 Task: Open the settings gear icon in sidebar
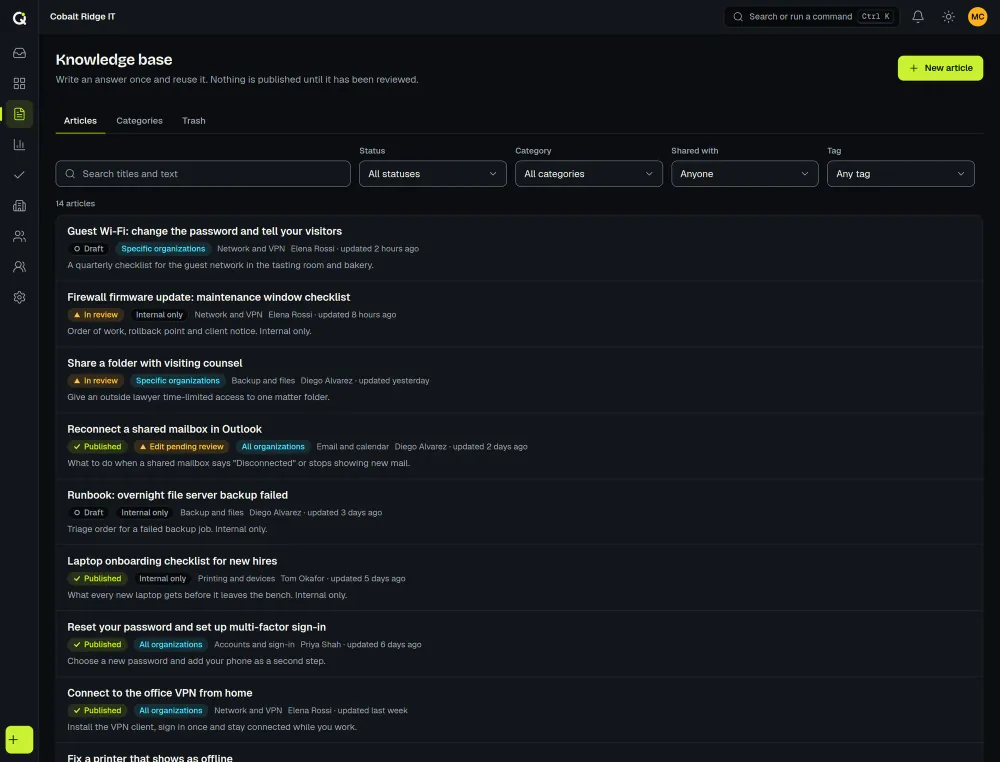point(19,297)
